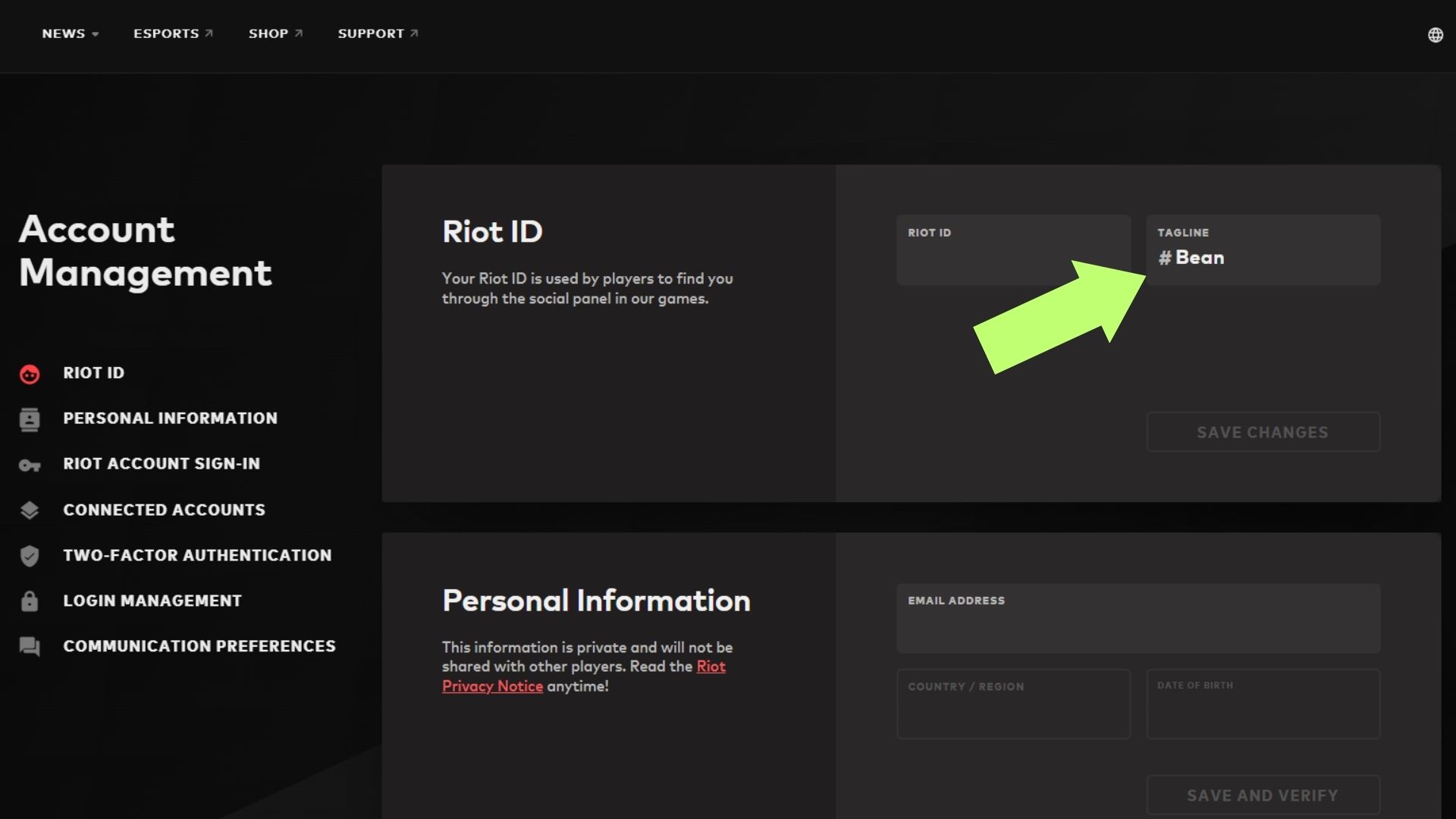Screen dimensions: 1456x819
Task: Go to Two-Factor Authentication in sidebar
Action: click(x=197, y=556)
